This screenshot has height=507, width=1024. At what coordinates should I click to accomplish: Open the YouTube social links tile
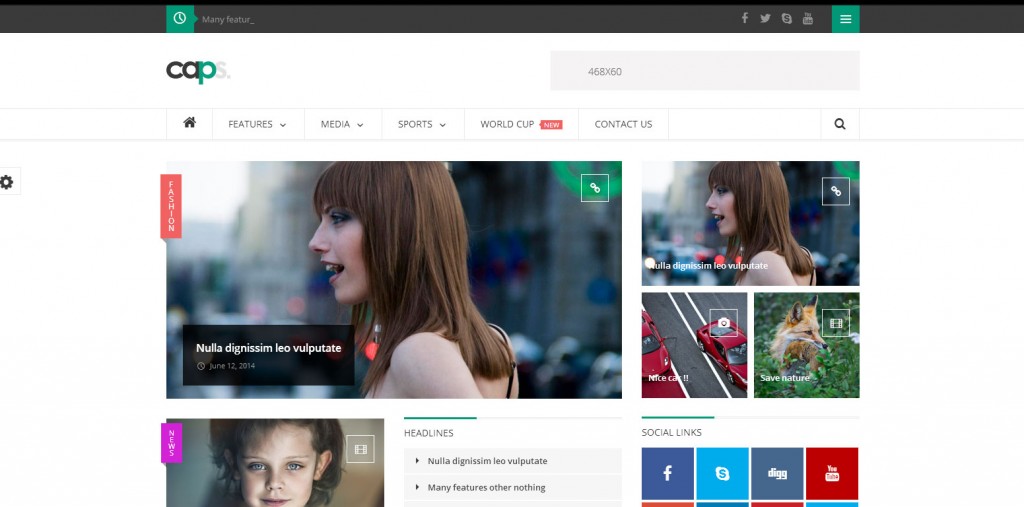tap(832, 473)
